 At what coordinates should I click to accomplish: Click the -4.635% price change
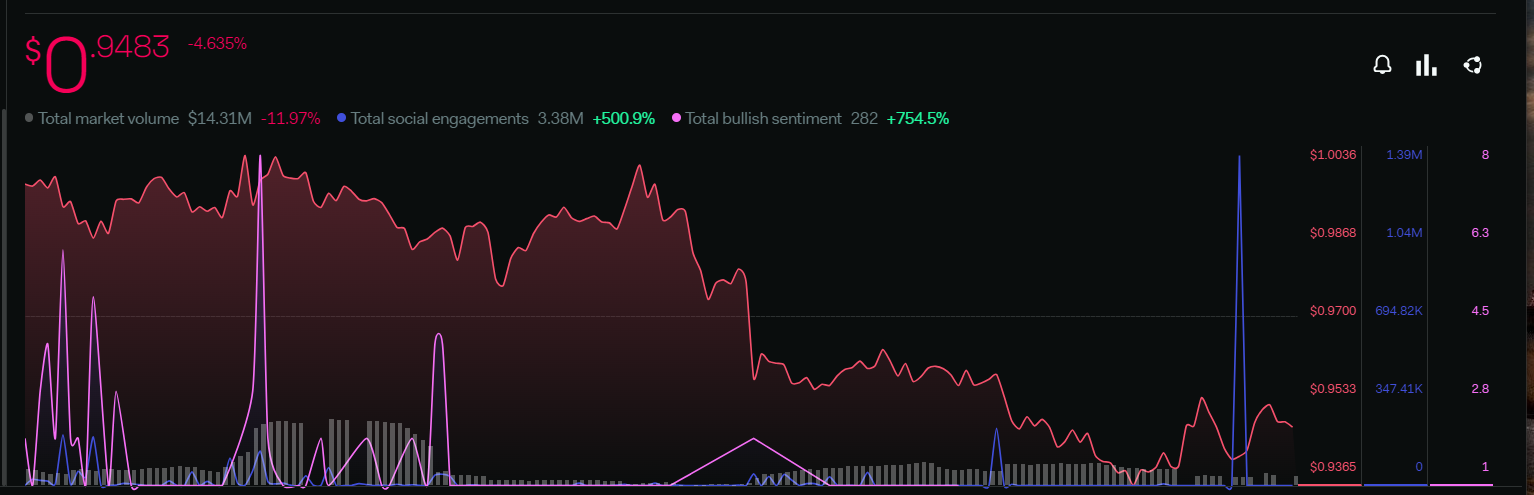[217, 44]
